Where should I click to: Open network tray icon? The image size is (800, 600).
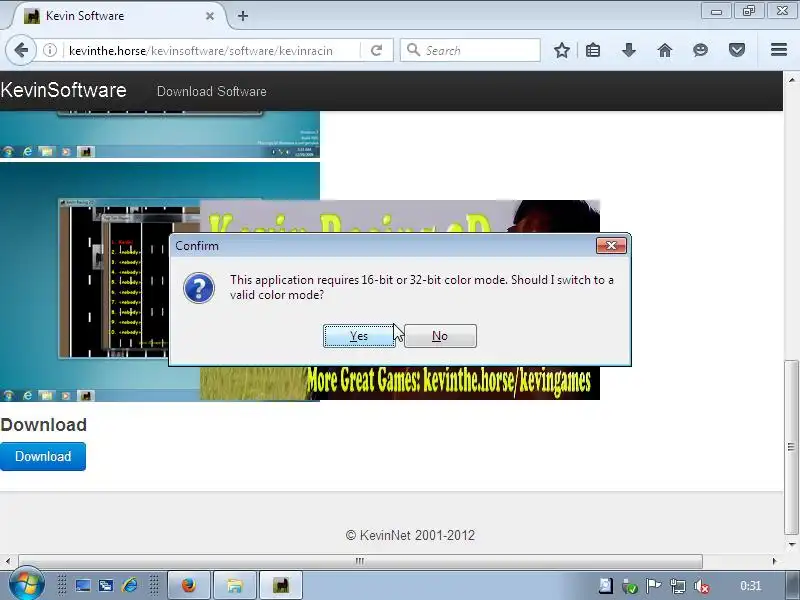coord(678,586)
